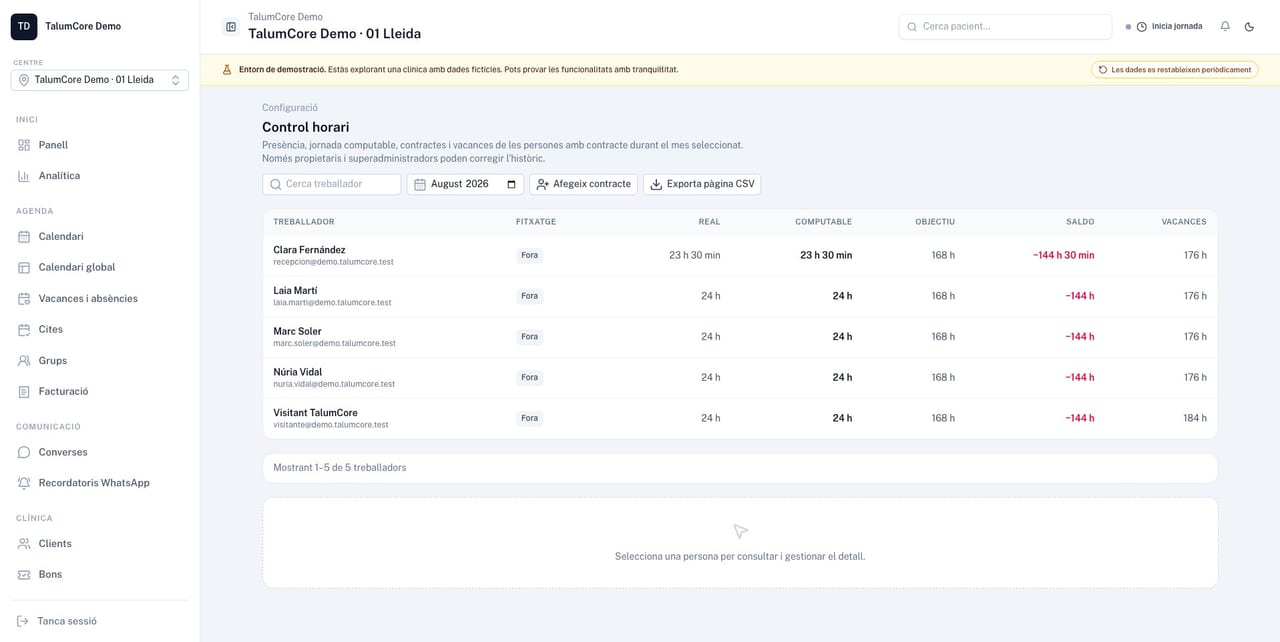Select the Clara Fernández row

[x=740, y=256]
